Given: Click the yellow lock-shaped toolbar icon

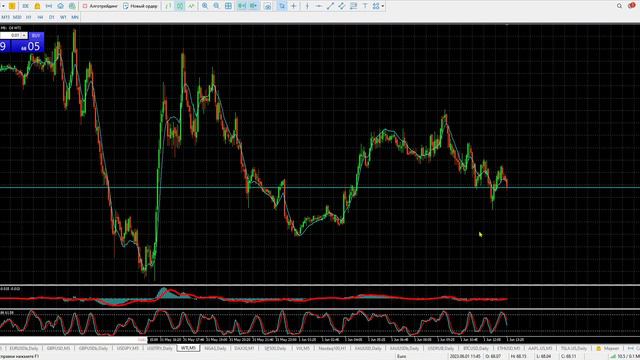Looking at the screenshot, I should [x=37, y=6].
